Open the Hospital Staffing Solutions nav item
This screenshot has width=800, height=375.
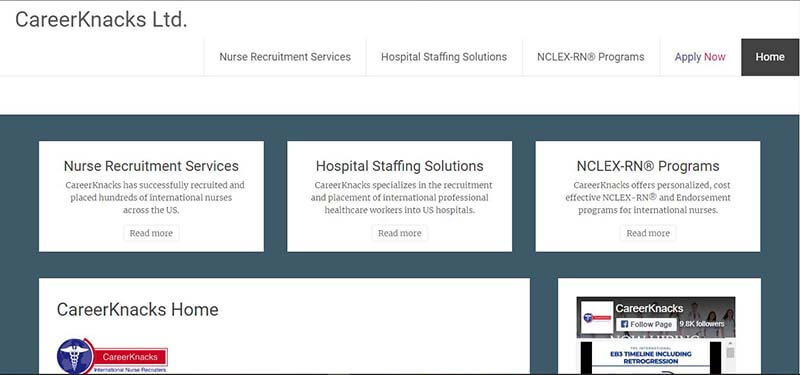coord(444,57)
